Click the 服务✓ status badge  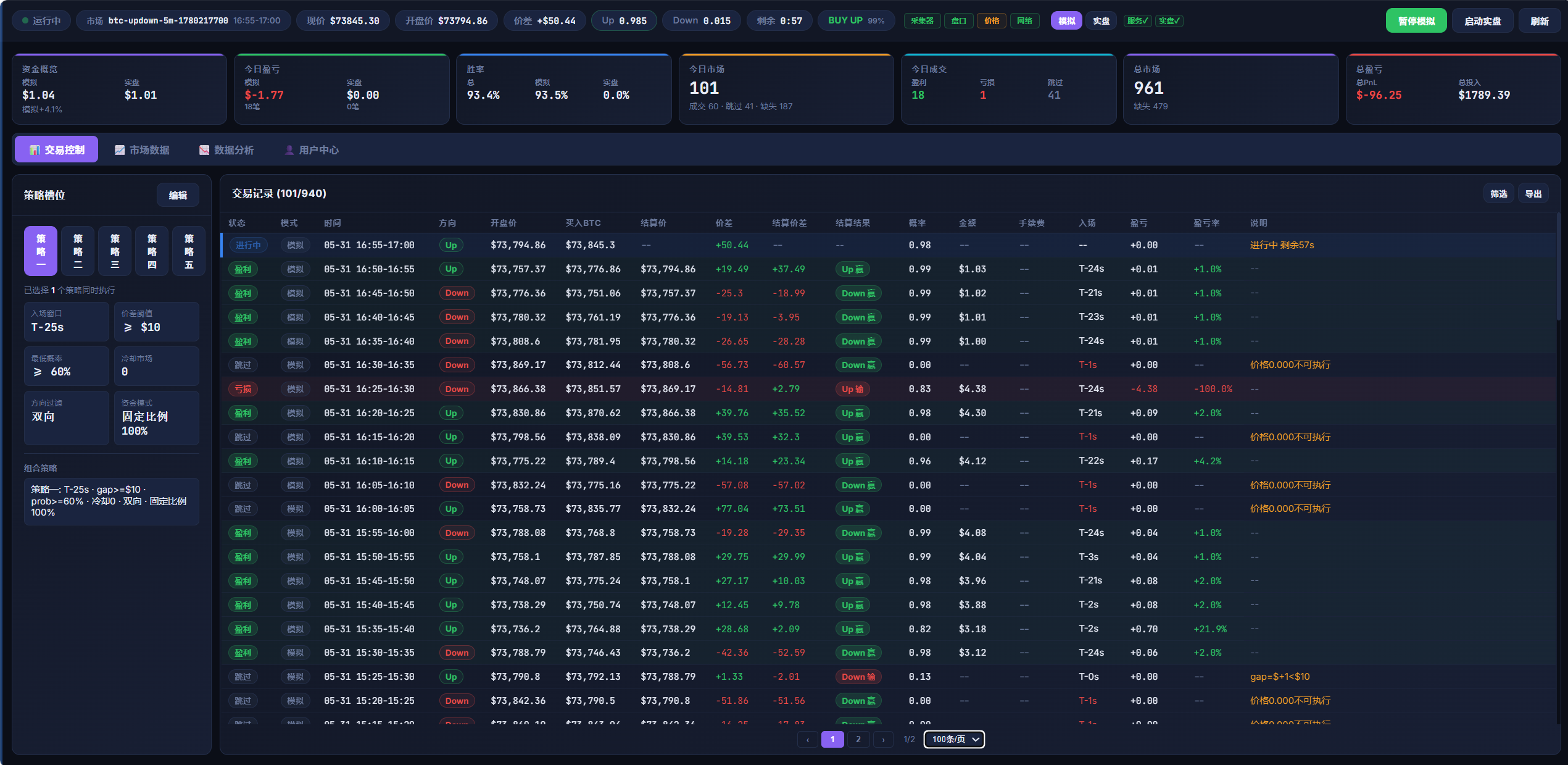1137,21
